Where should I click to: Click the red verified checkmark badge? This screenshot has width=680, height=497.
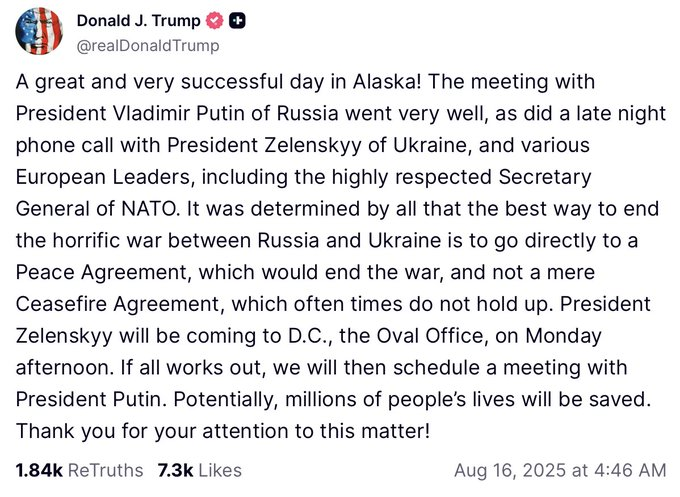214,20
